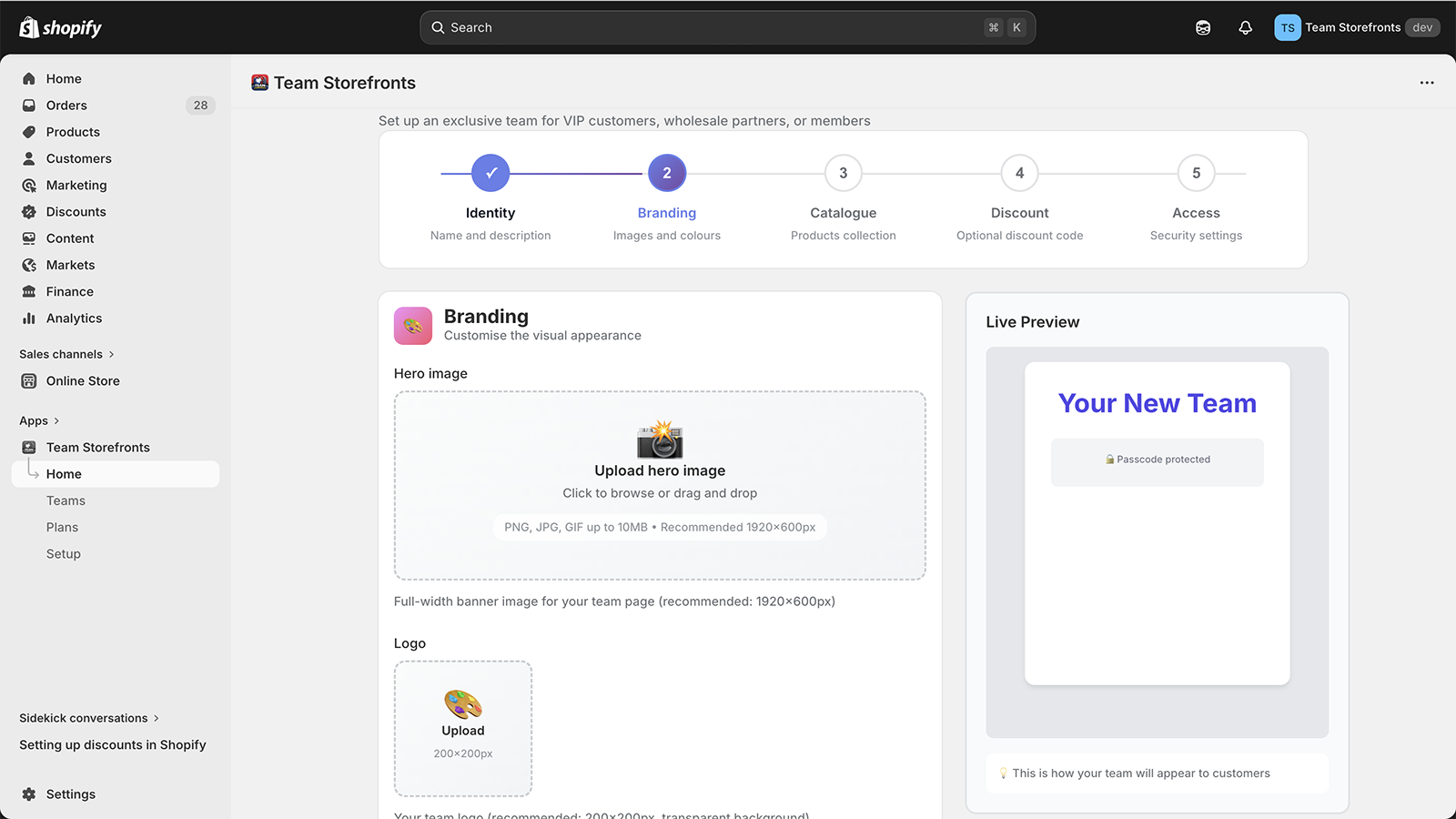Viewport: 1456px width, 819px height.
Task: Click the Shopify logo in top bar
Action: [60, 27]
